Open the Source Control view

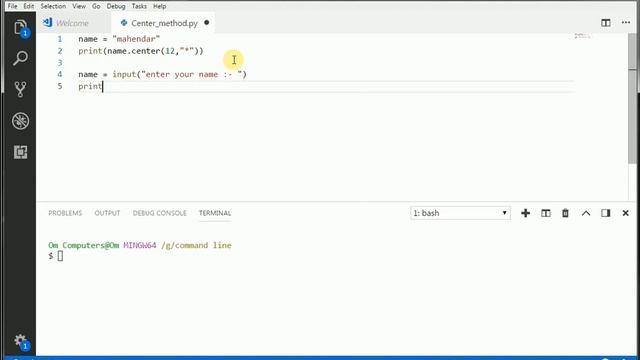[x=20, y=89]
